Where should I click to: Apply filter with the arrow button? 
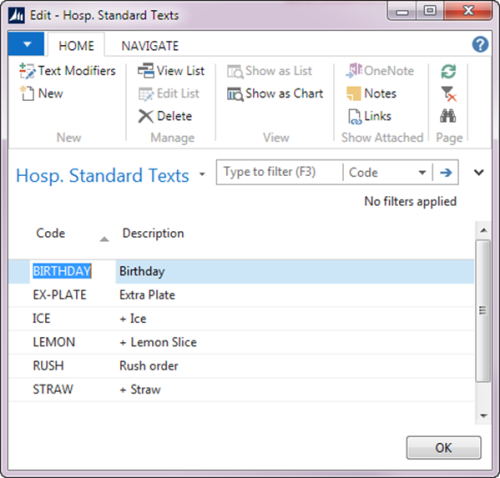[446, 172]
